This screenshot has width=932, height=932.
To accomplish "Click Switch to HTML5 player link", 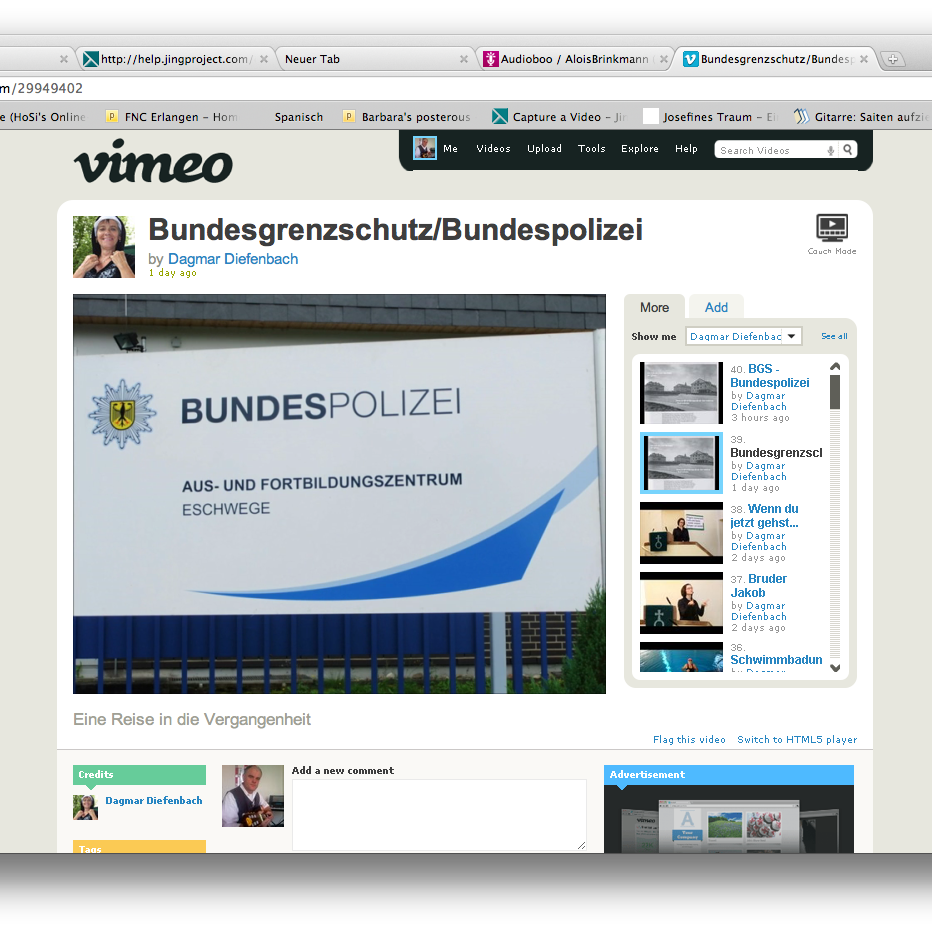I will (797, 740).
